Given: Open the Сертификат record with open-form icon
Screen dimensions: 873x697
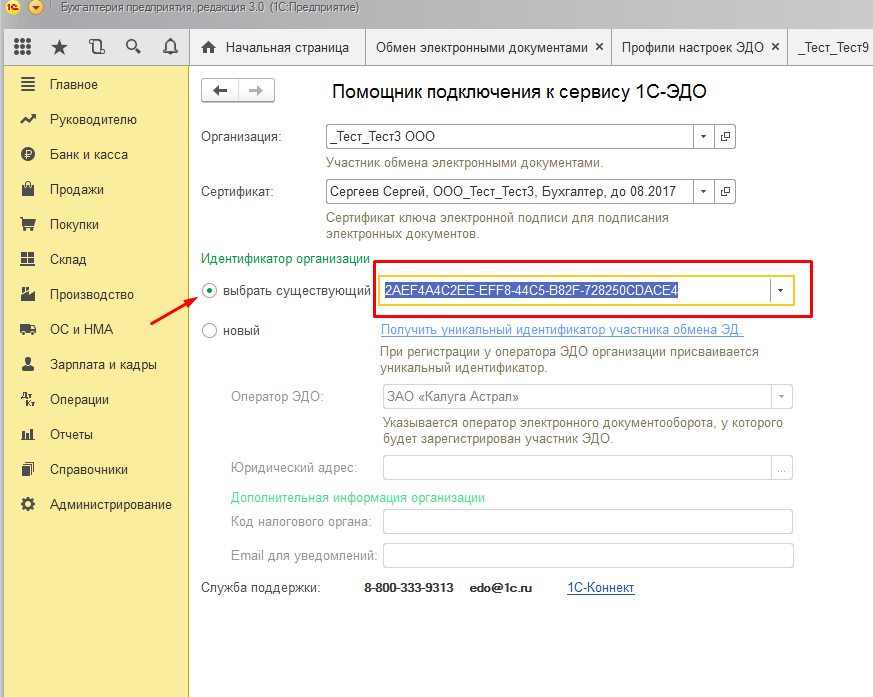Looking at the screenshot, I should point(725,192).
